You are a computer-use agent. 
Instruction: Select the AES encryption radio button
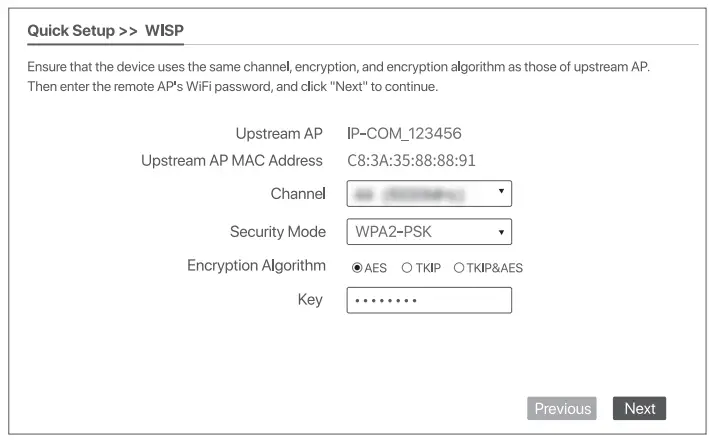click(357, 268)
